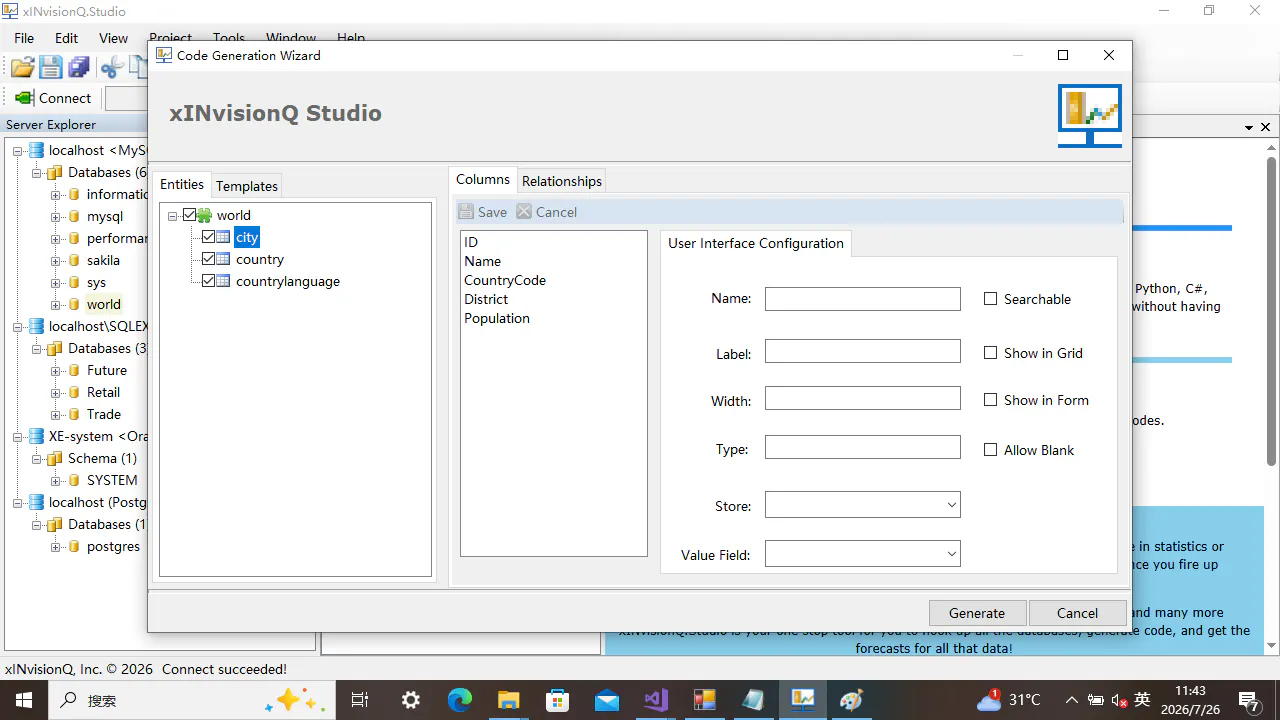Select the Columns tab
This screenshot has width=1280, height=720.
tap(483, 179)
